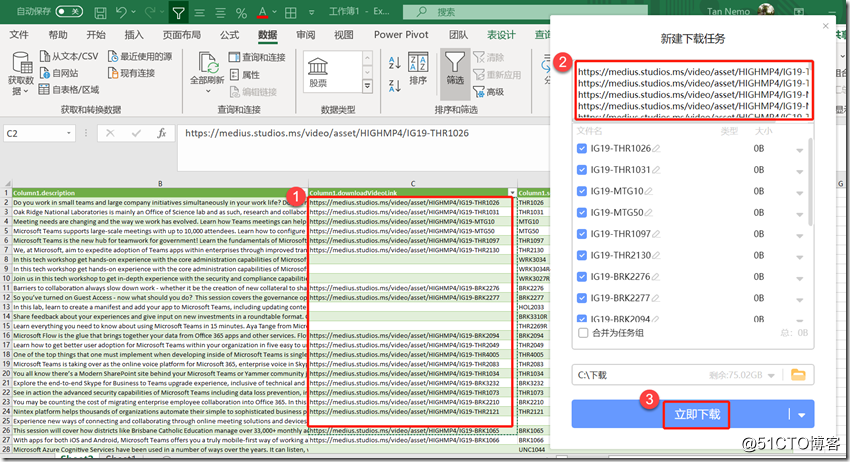
Task: Toggle the 自动保存 autosave switch
Action: [69, 11]
